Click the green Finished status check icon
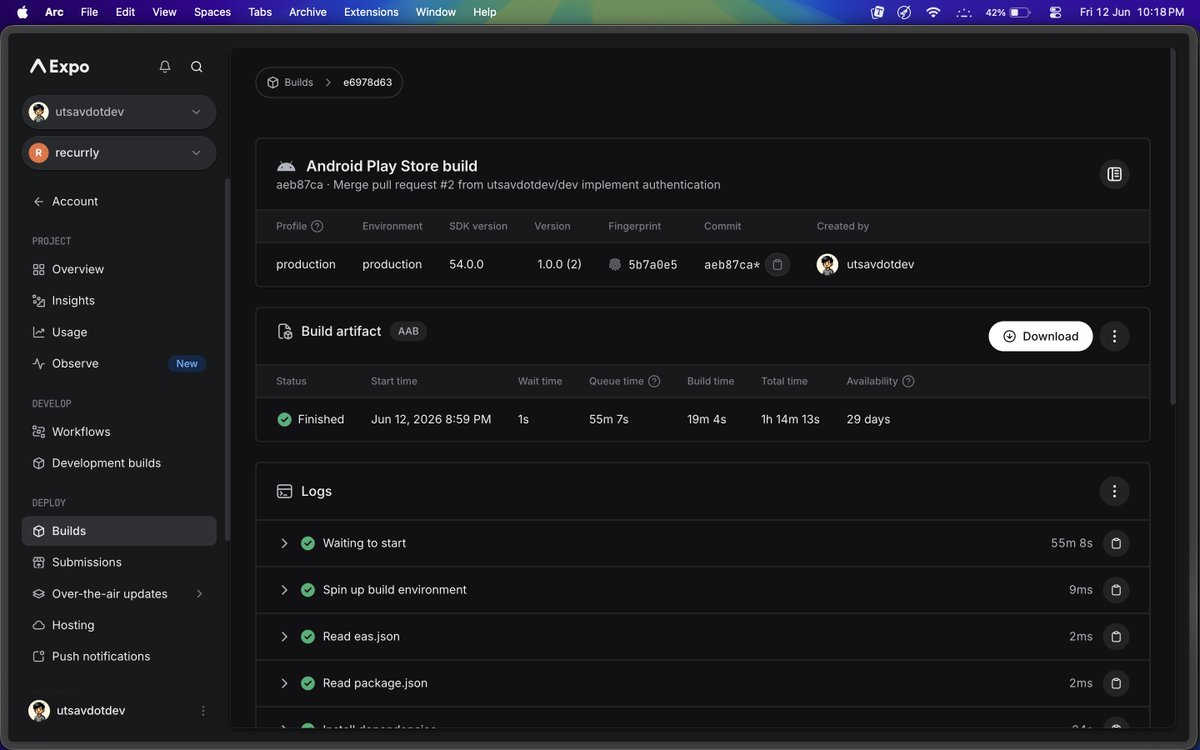 [x=284, y=419]
